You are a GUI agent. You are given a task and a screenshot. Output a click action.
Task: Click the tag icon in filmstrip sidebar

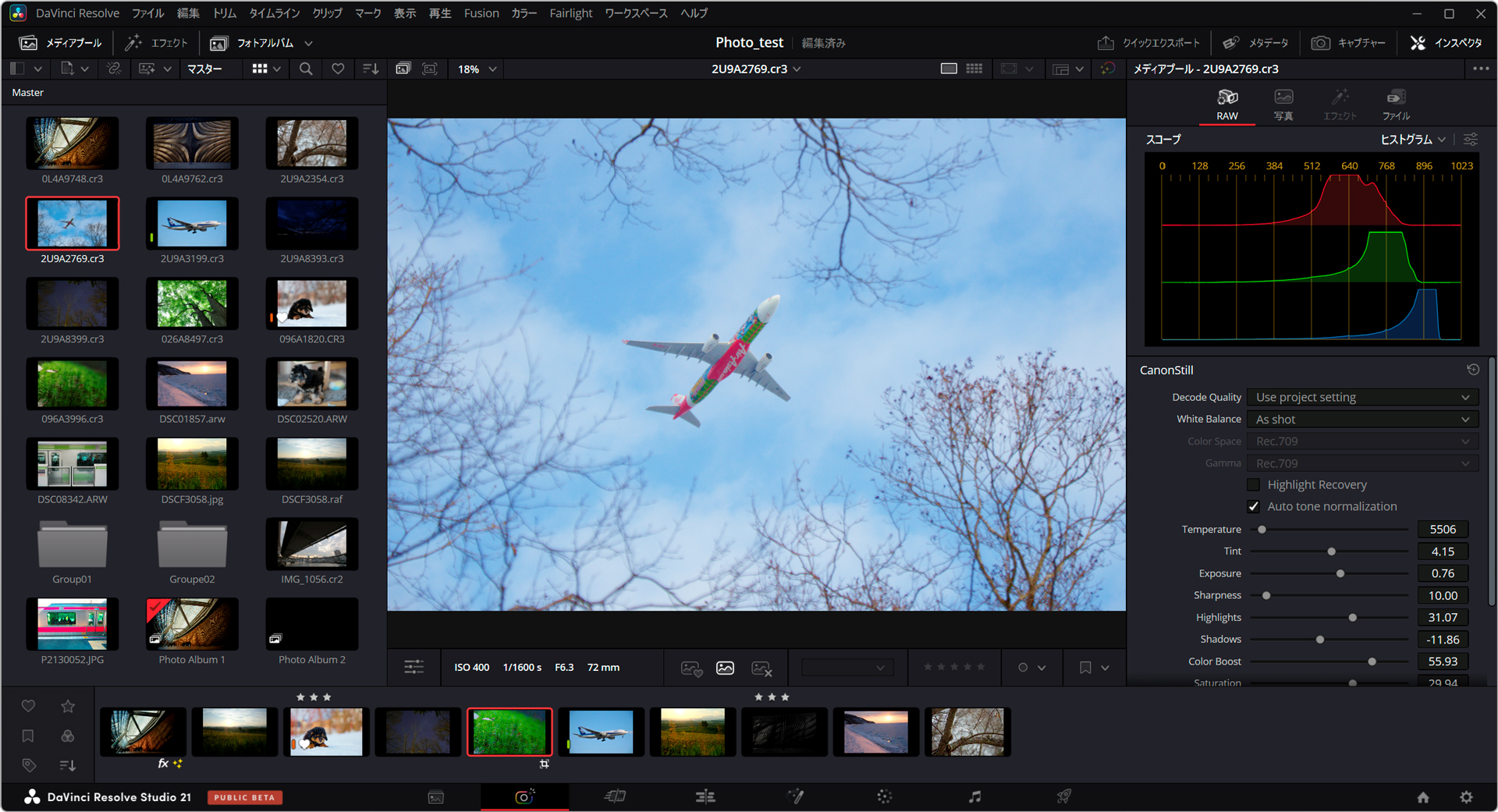29,765
